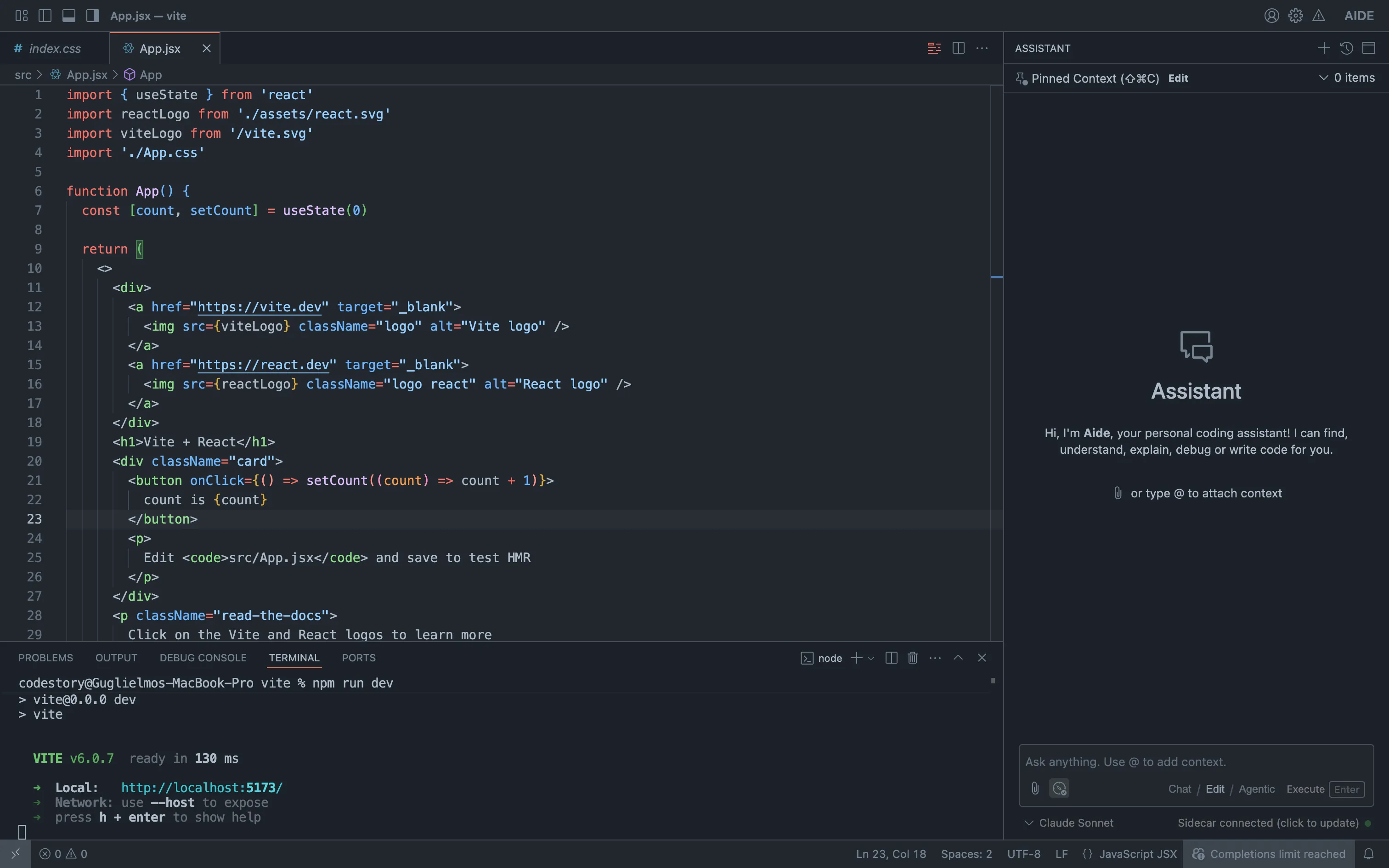Change indentation via Spaces: 2
1389x868 pixels.
(x=966, y=854)
